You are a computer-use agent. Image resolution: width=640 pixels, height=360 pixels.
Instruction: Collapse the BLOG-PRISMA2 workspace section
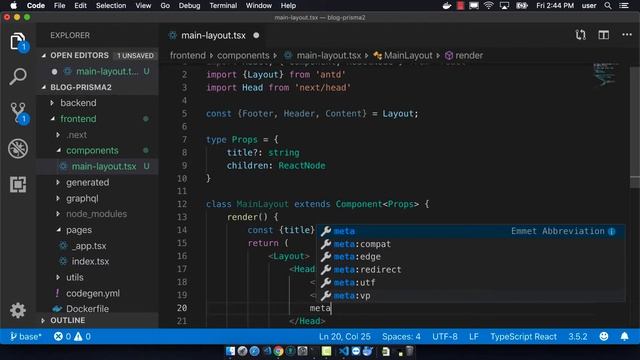pos(44,87)
